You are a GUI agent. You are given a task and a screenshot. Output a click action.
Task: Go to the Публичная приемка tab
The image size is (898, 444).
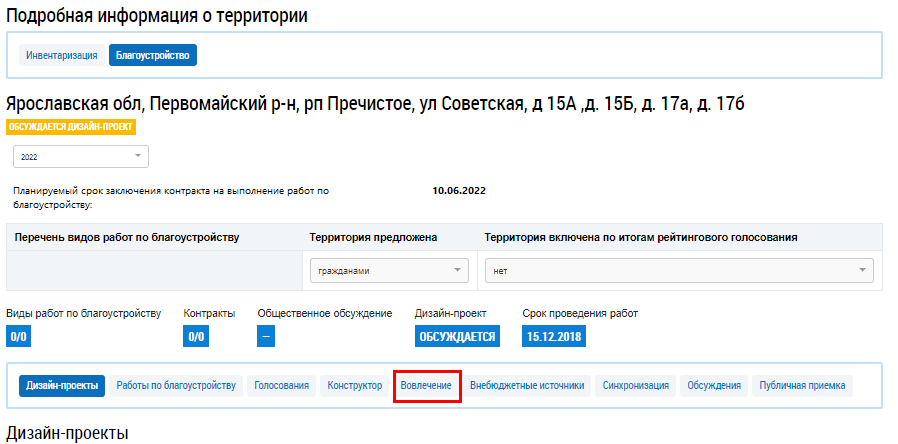coord(802,385)
